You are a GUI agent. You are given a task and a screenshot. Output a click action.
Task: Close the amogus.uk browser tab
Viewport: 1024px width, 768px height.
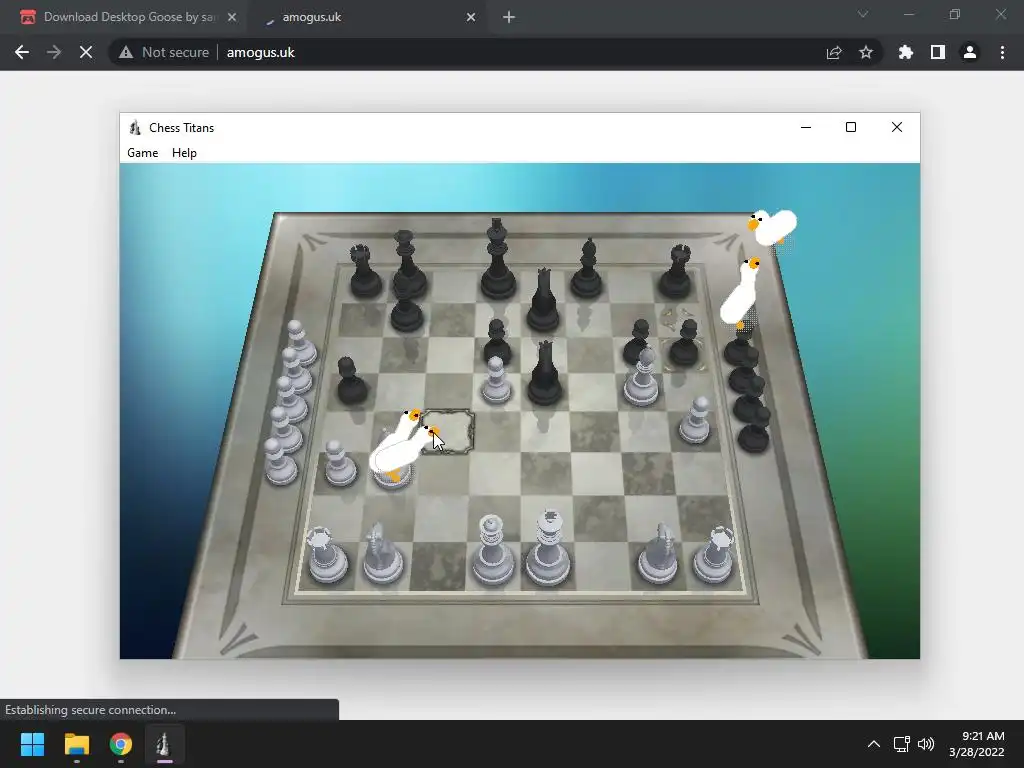pos(471,17)
